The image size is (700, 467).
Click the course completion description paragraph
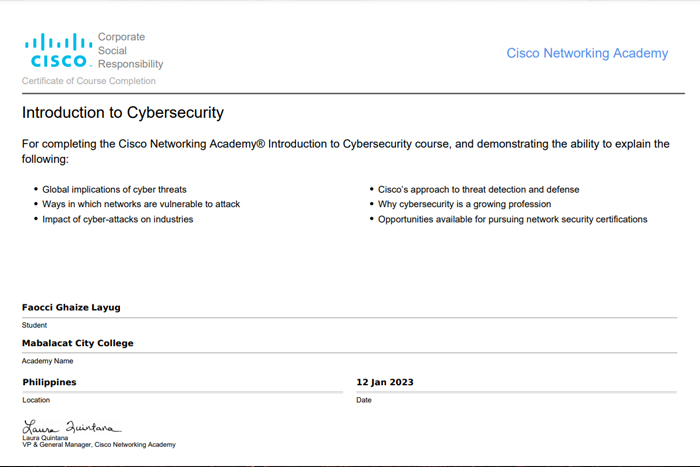(345, 151)
